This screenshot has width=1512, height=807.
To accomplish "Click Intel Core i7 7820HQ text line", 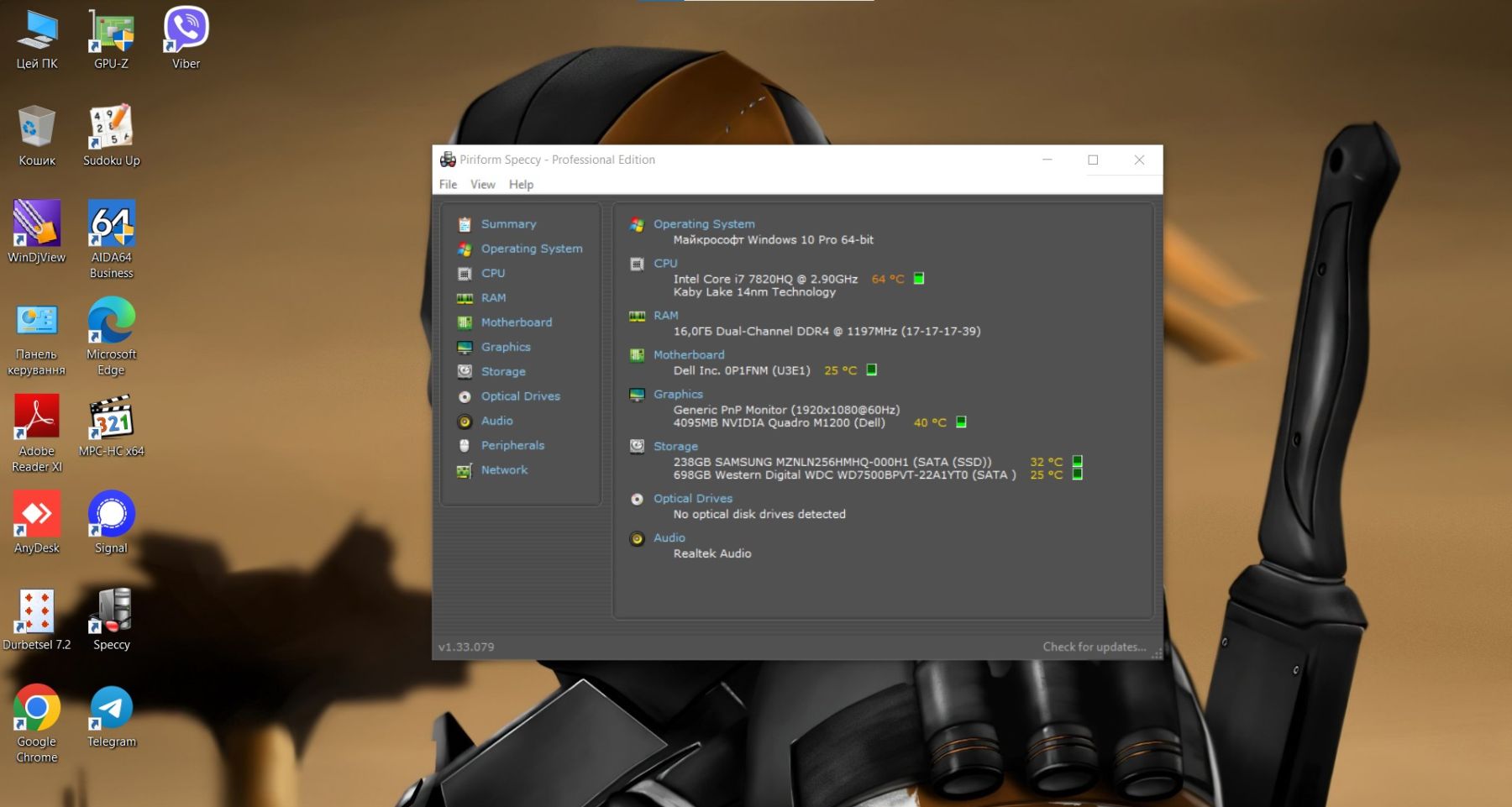I will [x=765, y=279].
